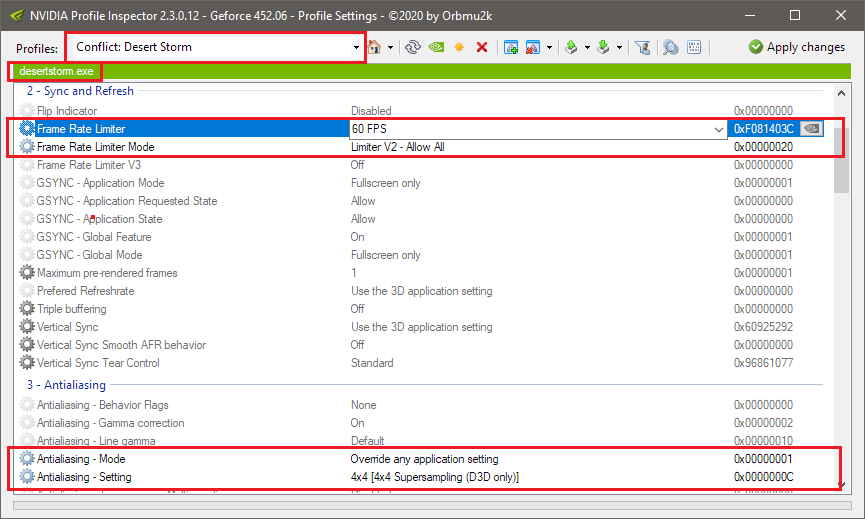This screenshot has width=865, height=519.
Task: Click the green NVIDIA restore defaults icon
Action: point(436,47)
